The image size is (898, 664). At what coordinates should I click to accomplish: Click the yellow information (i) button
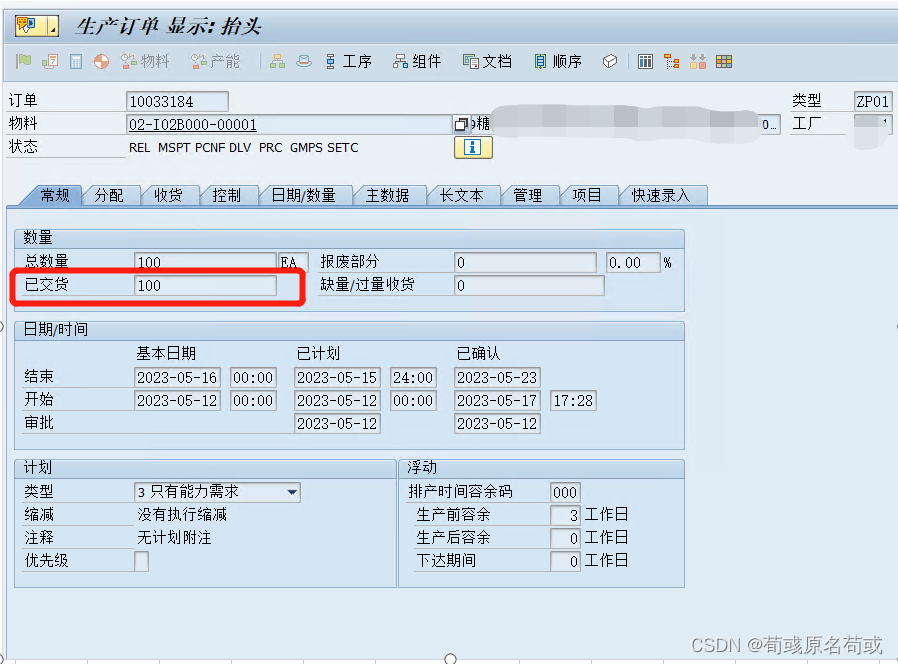click(x=473, y=147)
